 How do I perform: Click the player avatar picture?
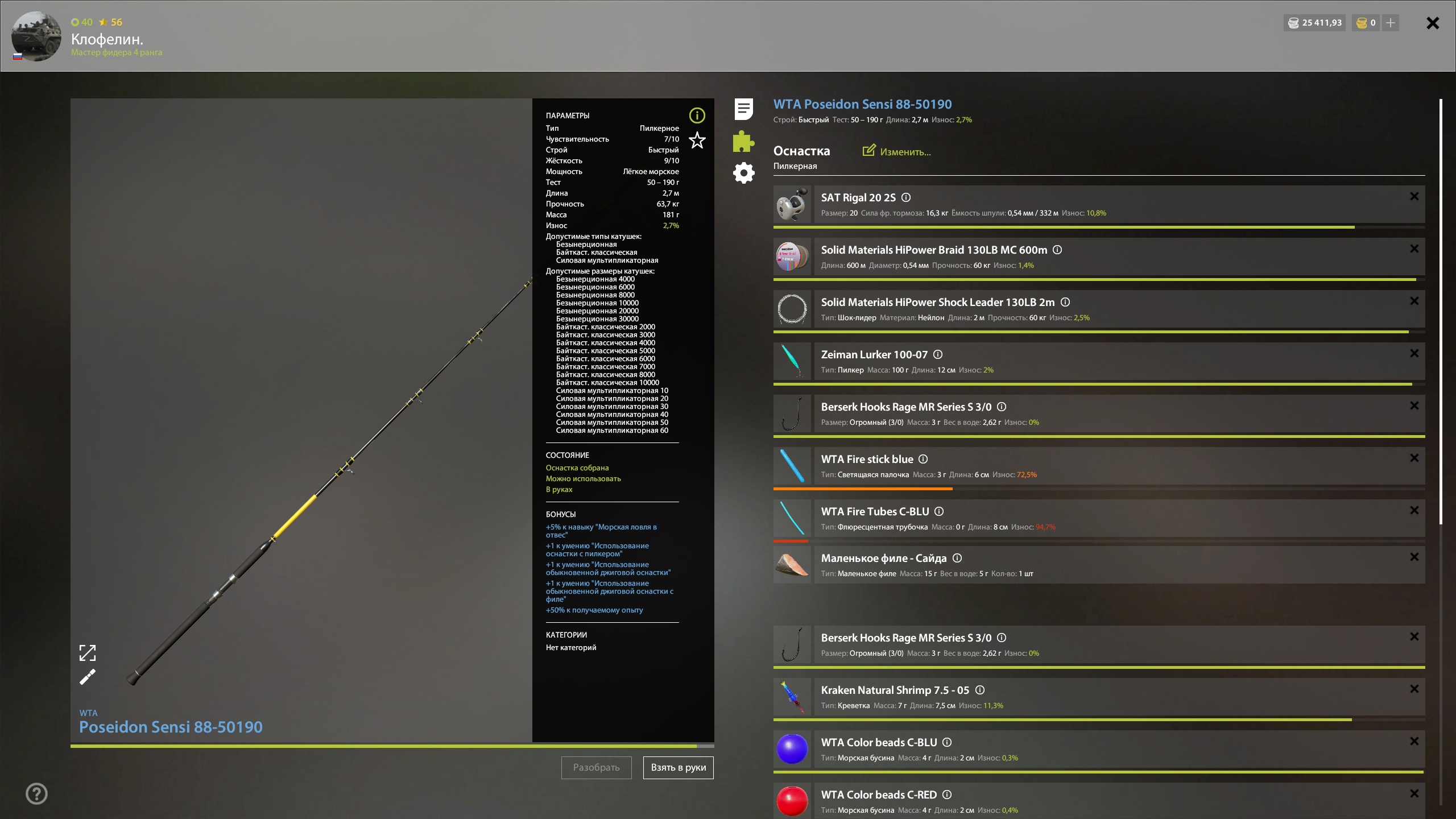pyautogui.click(x=36, y=36)
